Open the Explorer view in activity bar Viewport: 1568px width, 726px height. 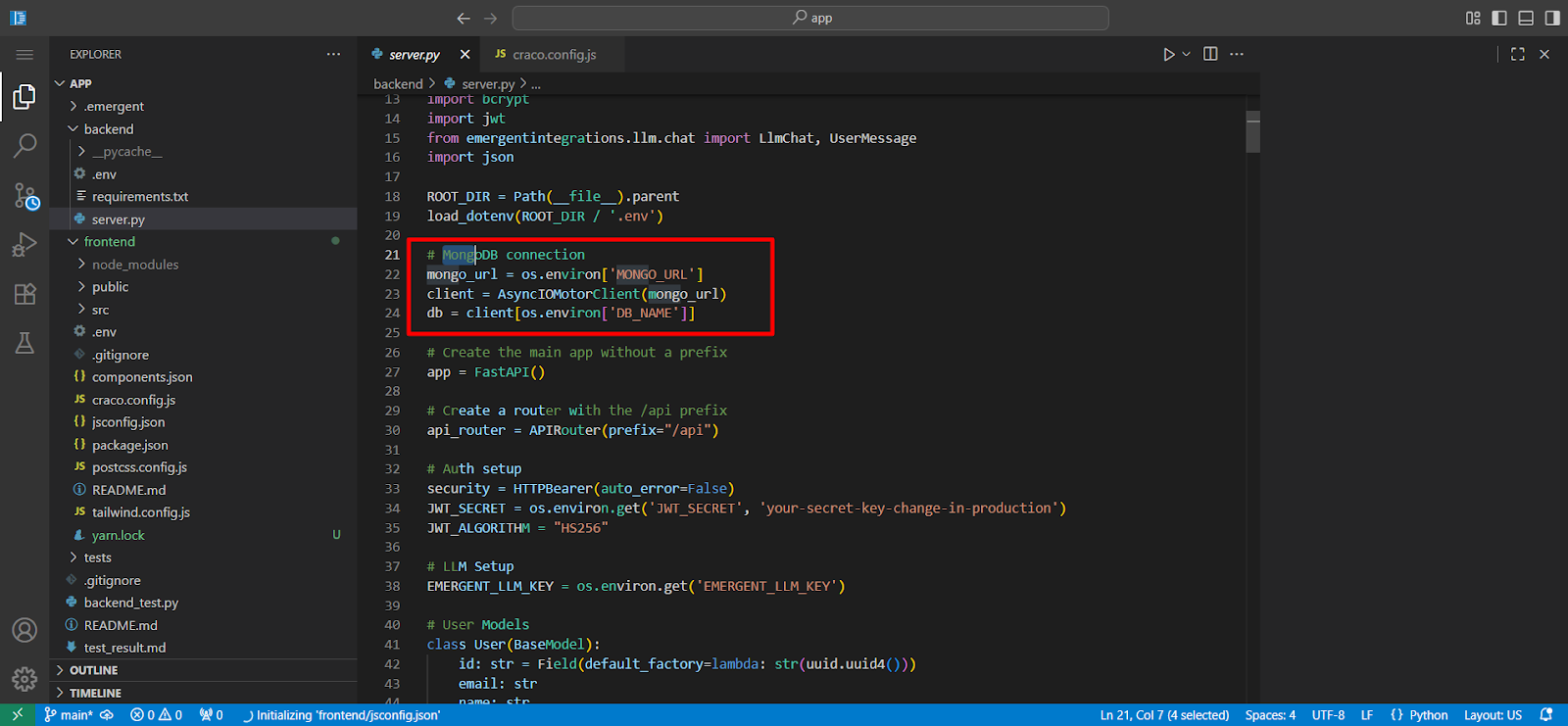(24, 96)
